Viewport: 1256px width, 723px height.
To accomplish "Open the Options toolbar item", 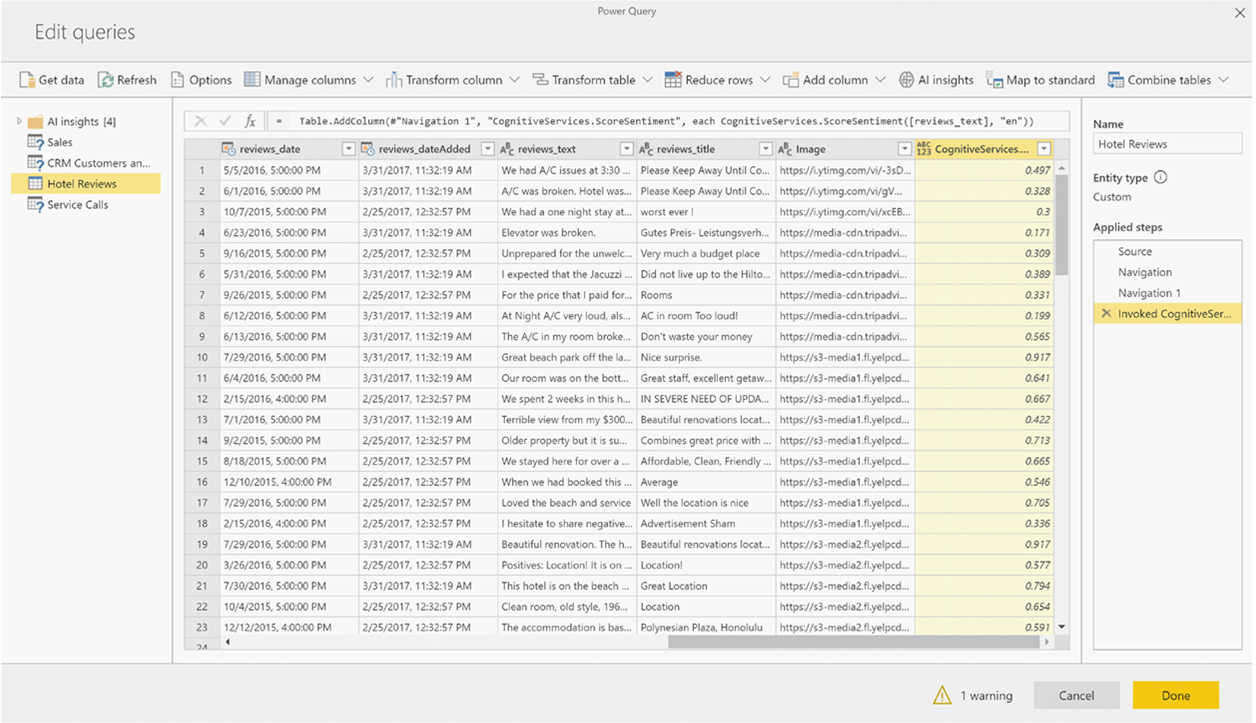I will [201, 80].
